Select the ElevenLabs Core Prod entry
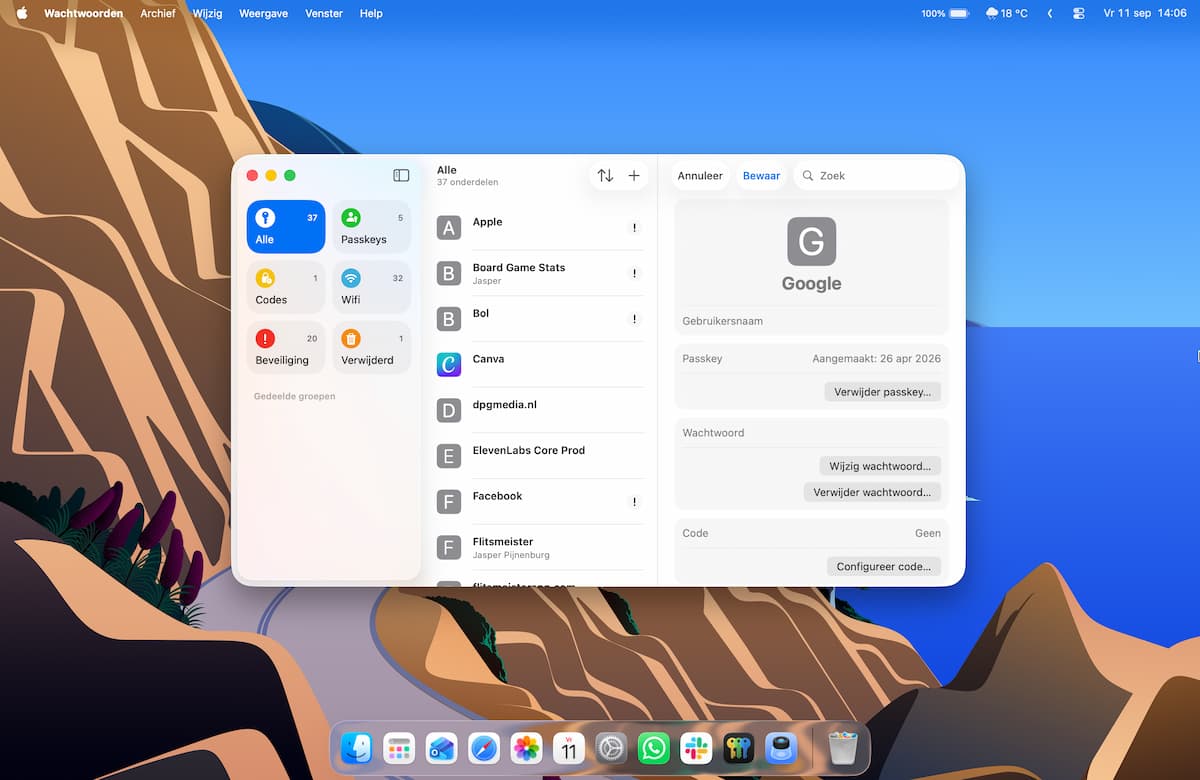 pos(540,456)
